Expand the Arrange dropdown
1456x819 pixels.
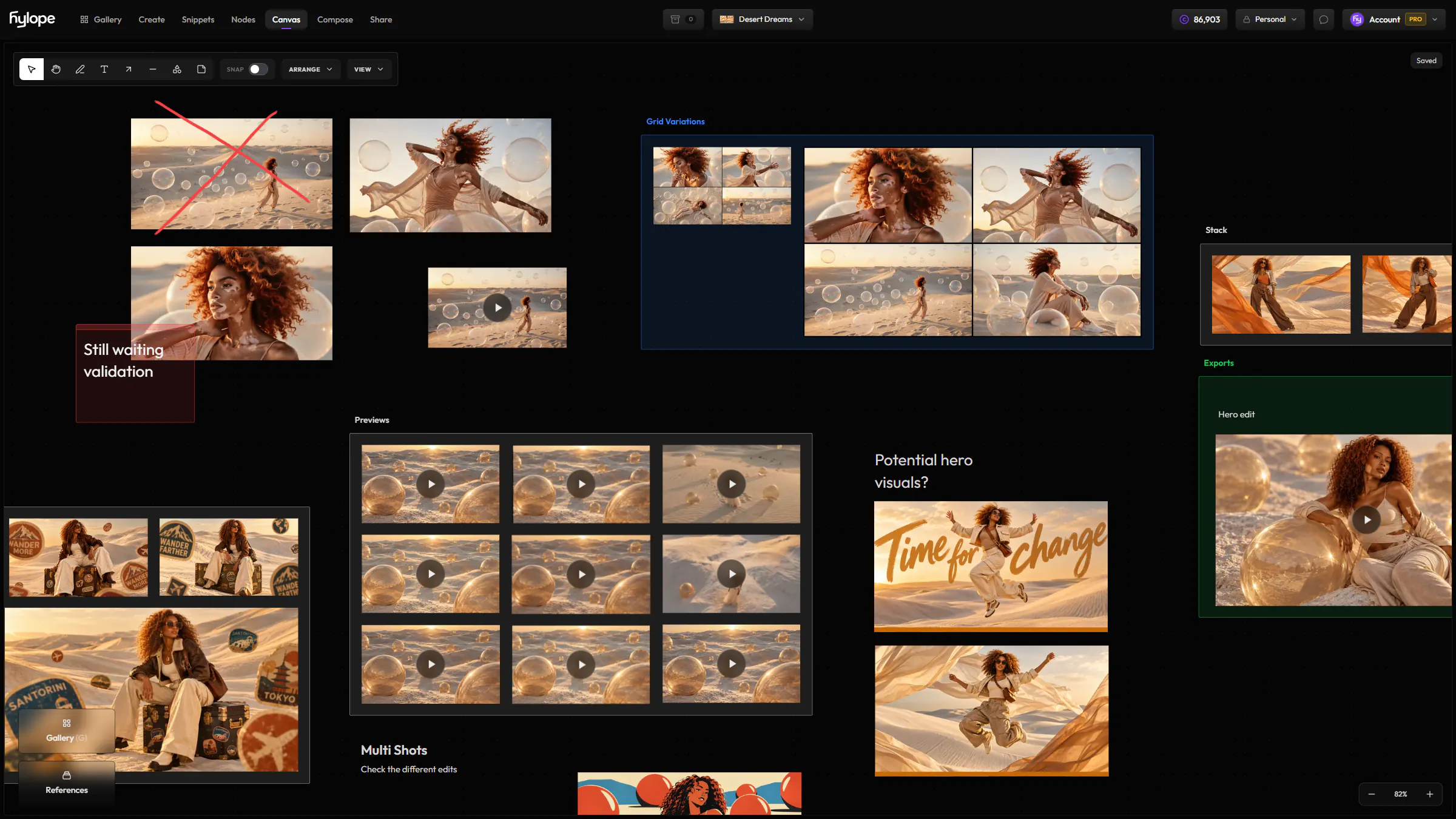[x=311, y=69]
